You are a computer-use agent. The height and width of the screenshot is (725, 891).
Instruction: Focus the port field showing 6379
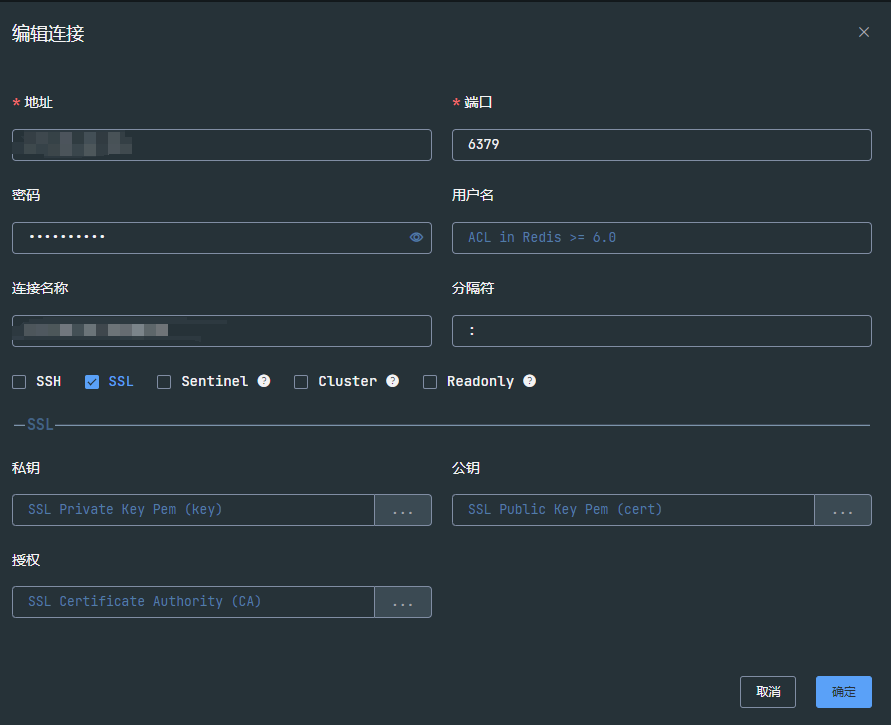(x=661, y=145)
